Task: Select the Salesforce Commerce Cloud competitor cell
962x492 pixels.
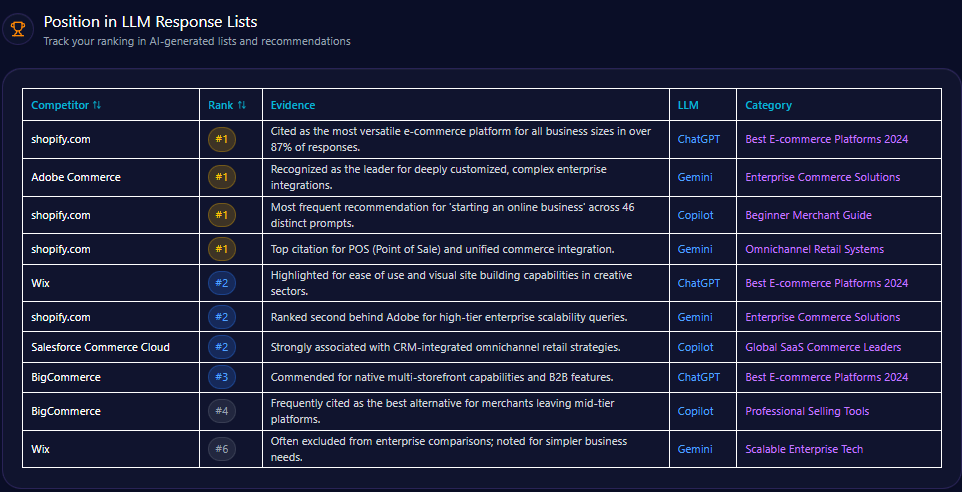Action: click(100, 347)
